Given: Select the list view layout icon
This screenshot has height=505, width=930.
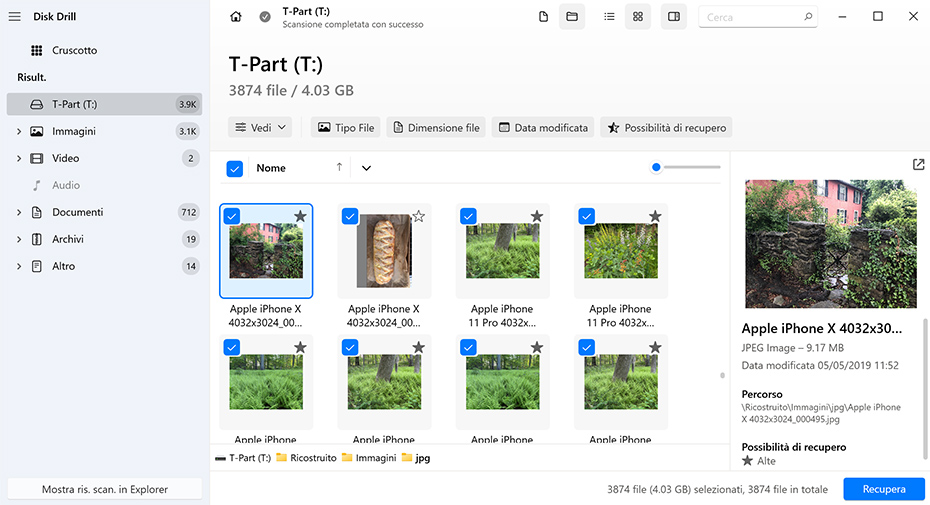Looking at the screenshot, I should point(610,17).
